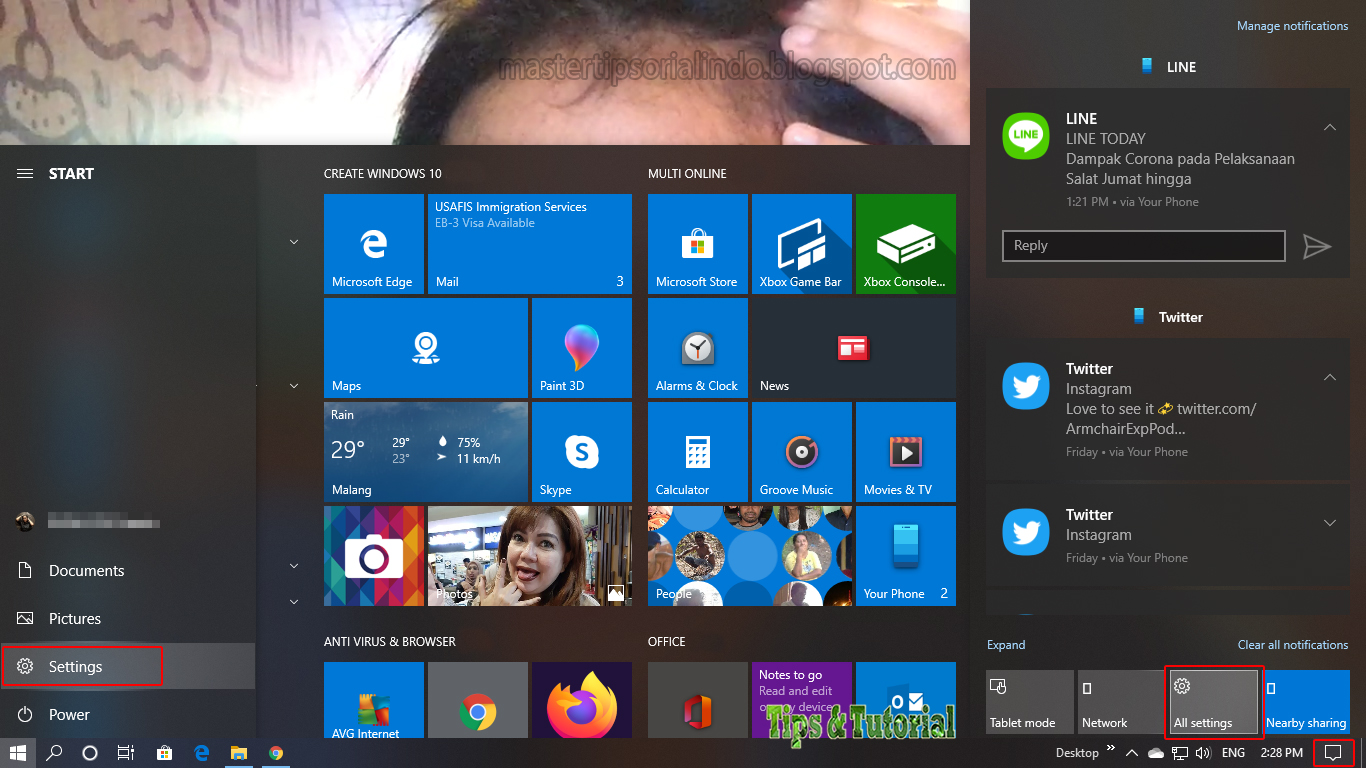Open the Desktop toolbar overflow chevron
Screen dimensions: 1366x768
tap(1110, 750)
